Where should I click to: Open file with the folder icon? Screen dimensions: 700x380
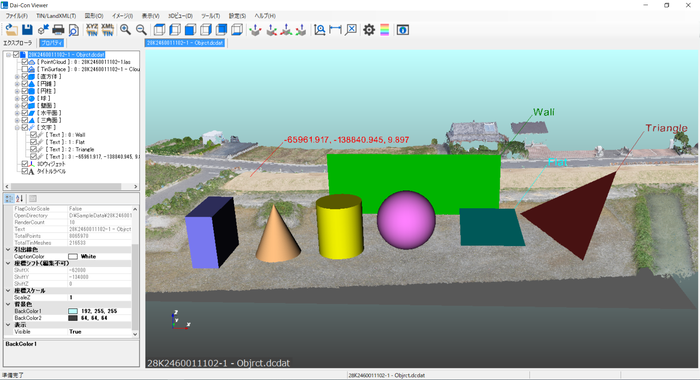point(12,30)
